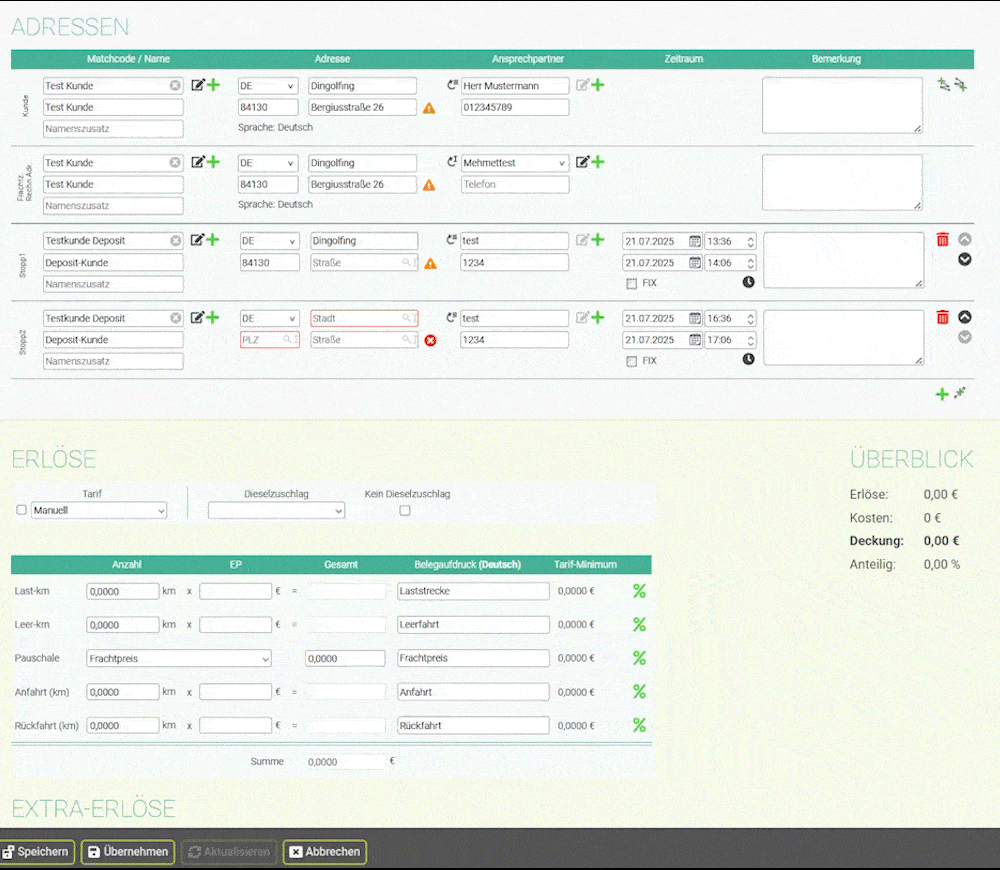The width and height of the screenshot is (1000, 870).
Task: Reload contact icon before Mehmettest
Action: tap(452, 162)
